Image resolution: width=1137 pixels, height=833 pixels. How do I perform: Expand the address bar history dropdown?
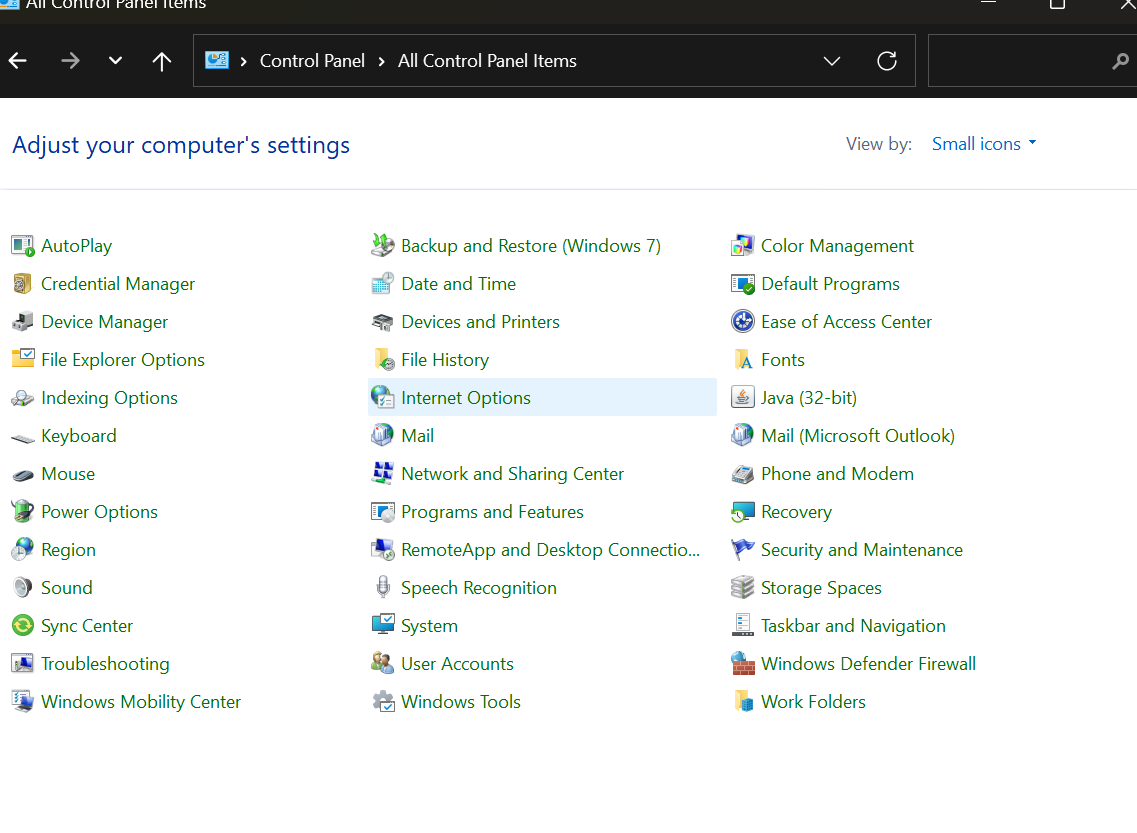(x=832, y=61)
